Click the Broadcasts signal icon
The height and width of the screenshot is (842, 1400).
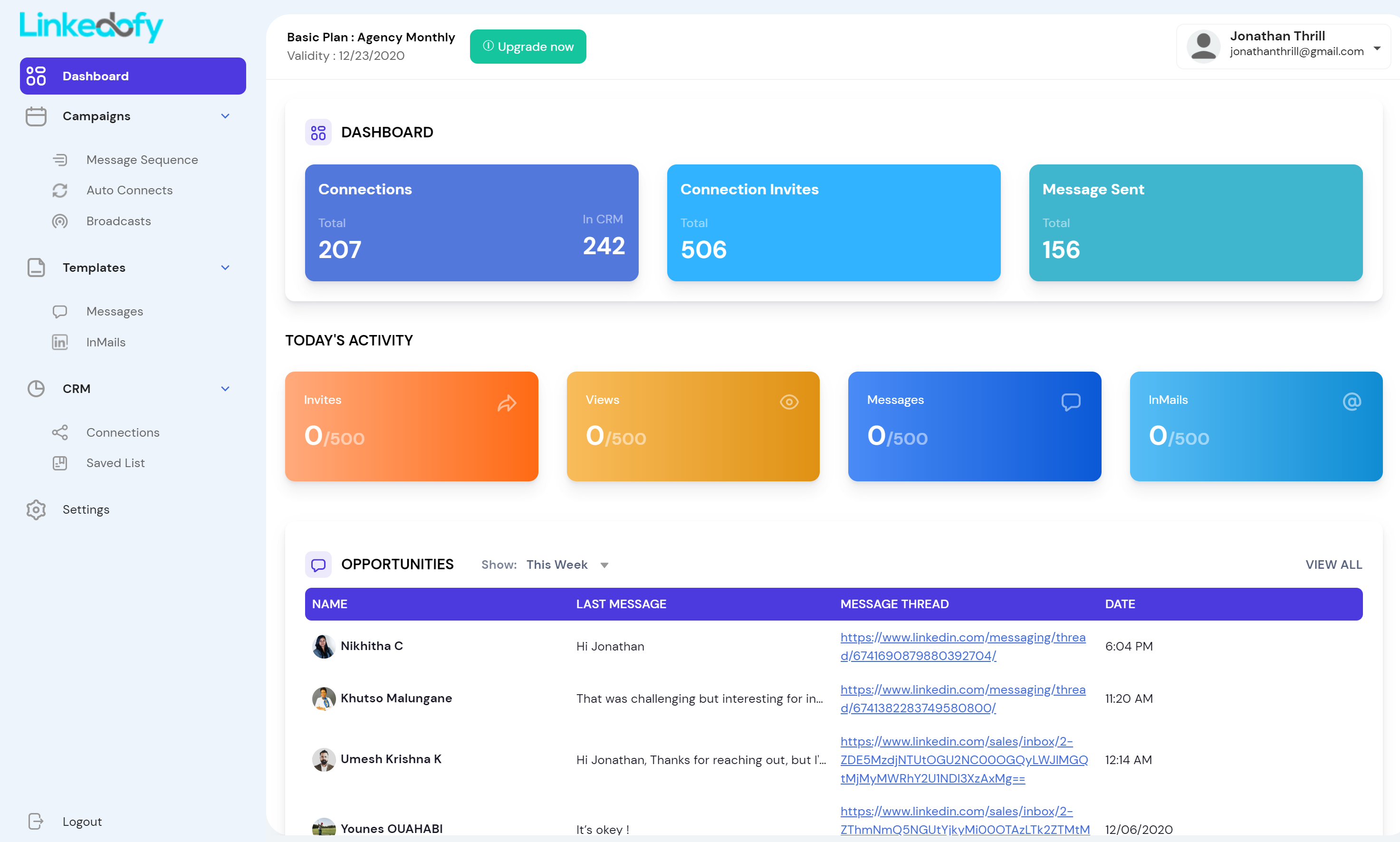coord(59,221)
